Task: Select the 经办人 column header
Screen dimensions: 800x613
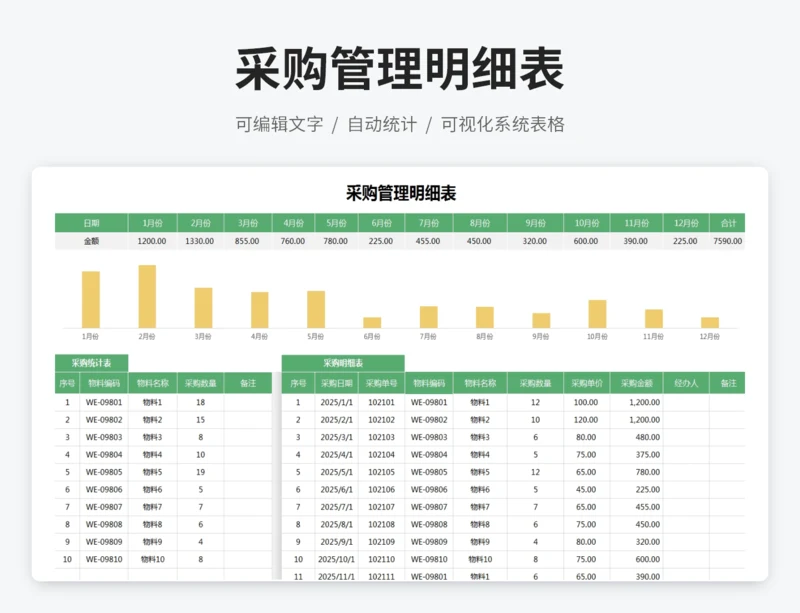Action: pos(686,383)
